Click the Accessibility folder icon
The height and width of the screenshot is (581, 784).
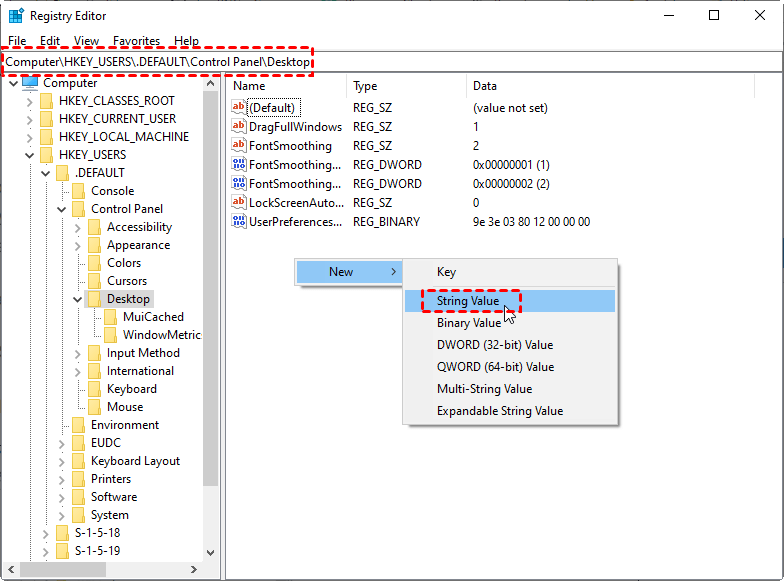point(94,227)
